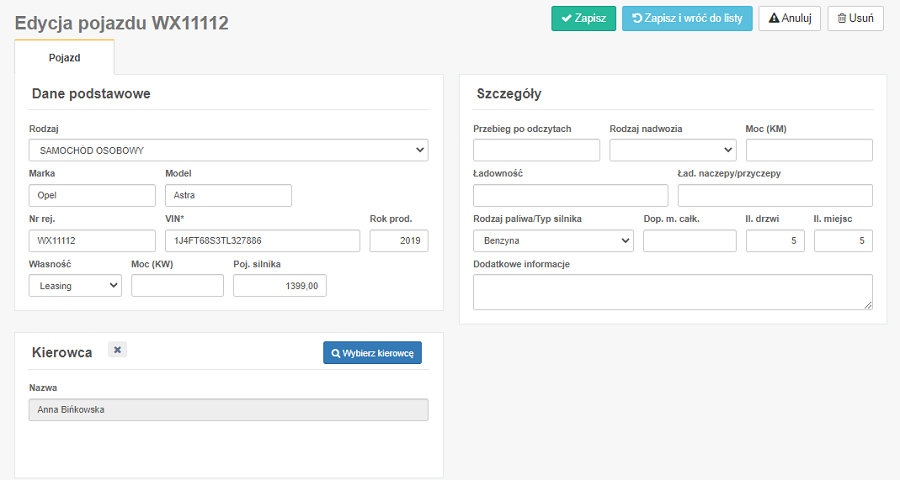
Task: Delete the vehicle with the Usuń trash button
Action: pyautogui.click(x=855, y=18)
